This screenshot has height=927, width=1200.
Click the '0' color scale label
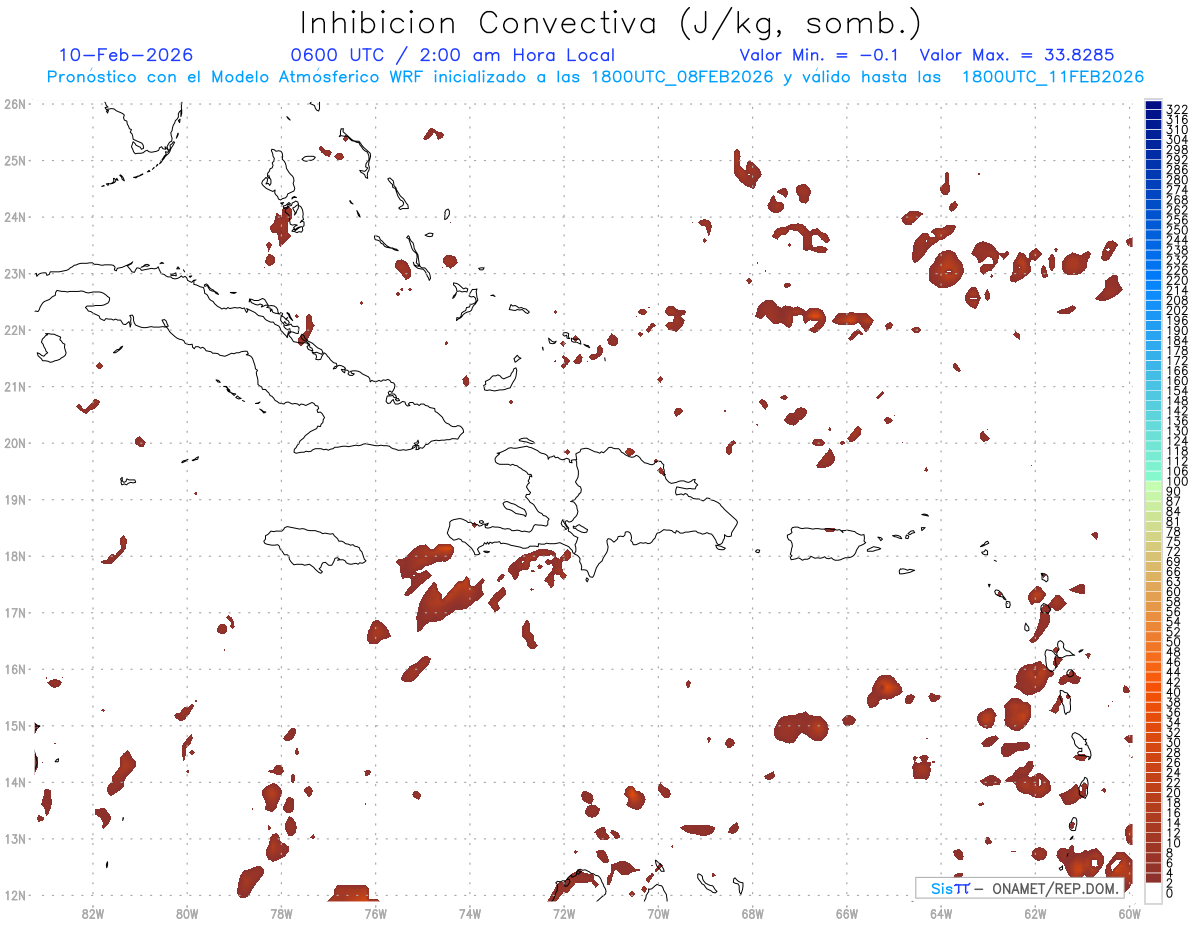[x=1170, y=893]
